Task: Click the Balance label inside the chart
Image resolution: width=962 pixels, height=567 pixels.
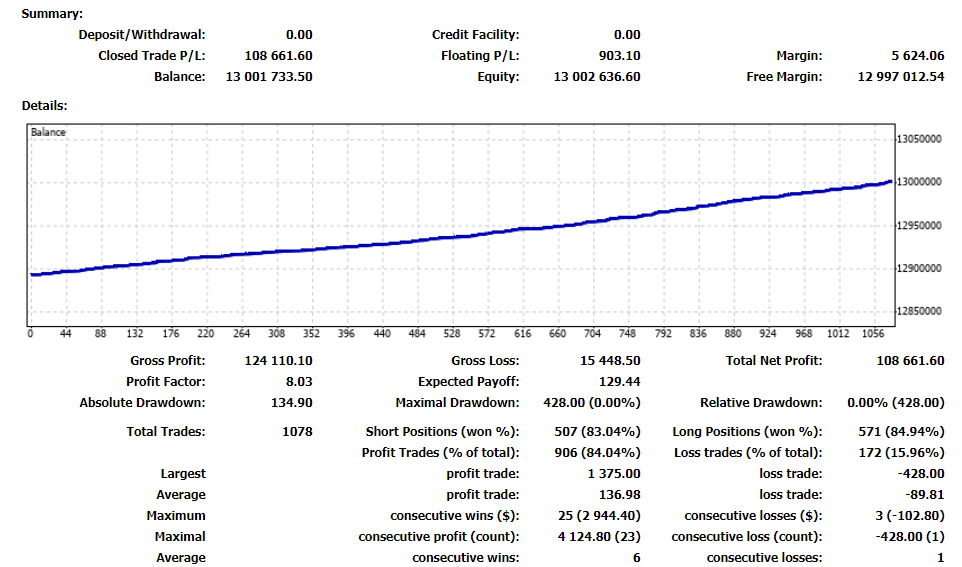Action: point(48,132)
